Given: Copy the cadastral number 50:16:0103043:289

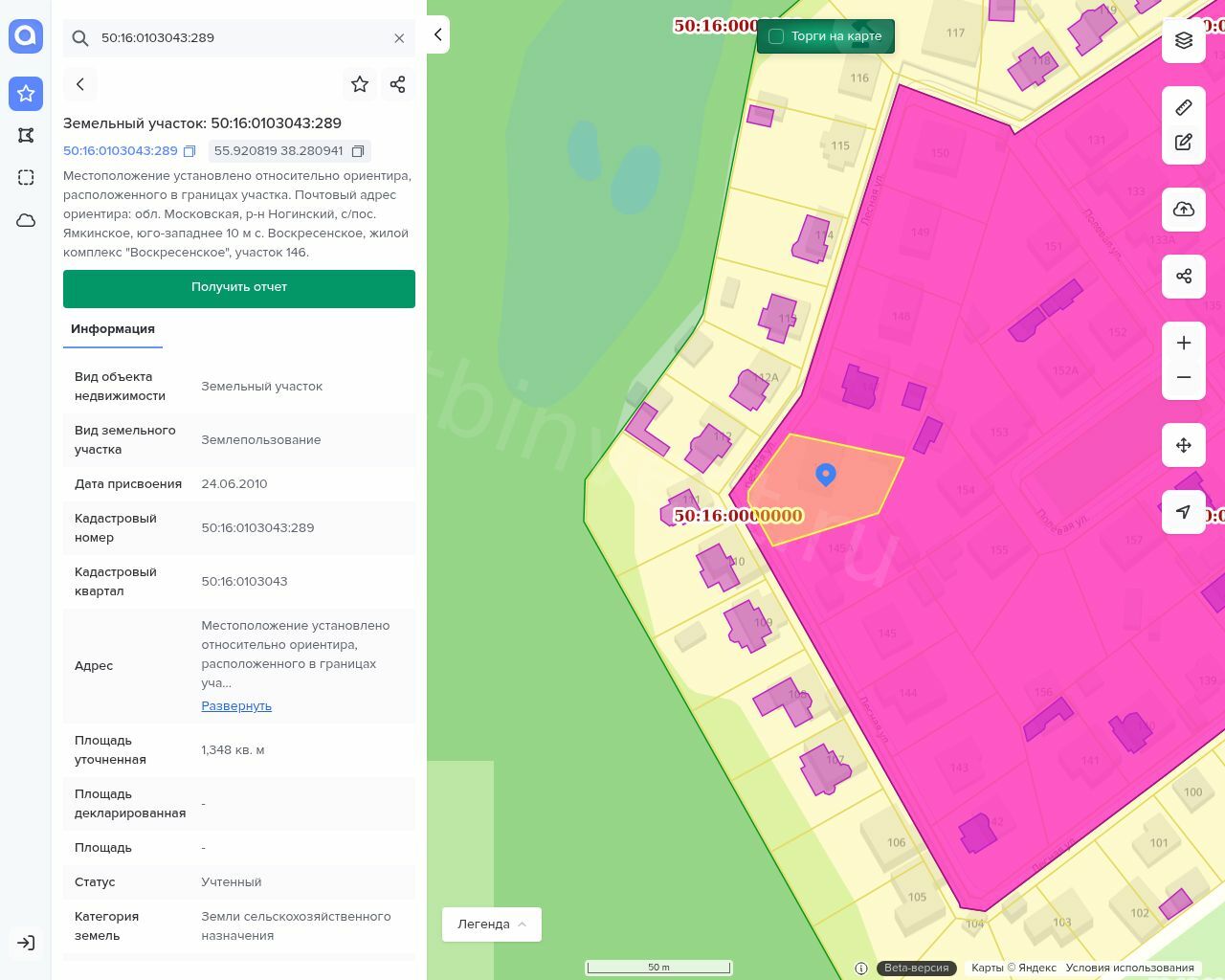Looking at the screenshot, I should coord(189,151).
